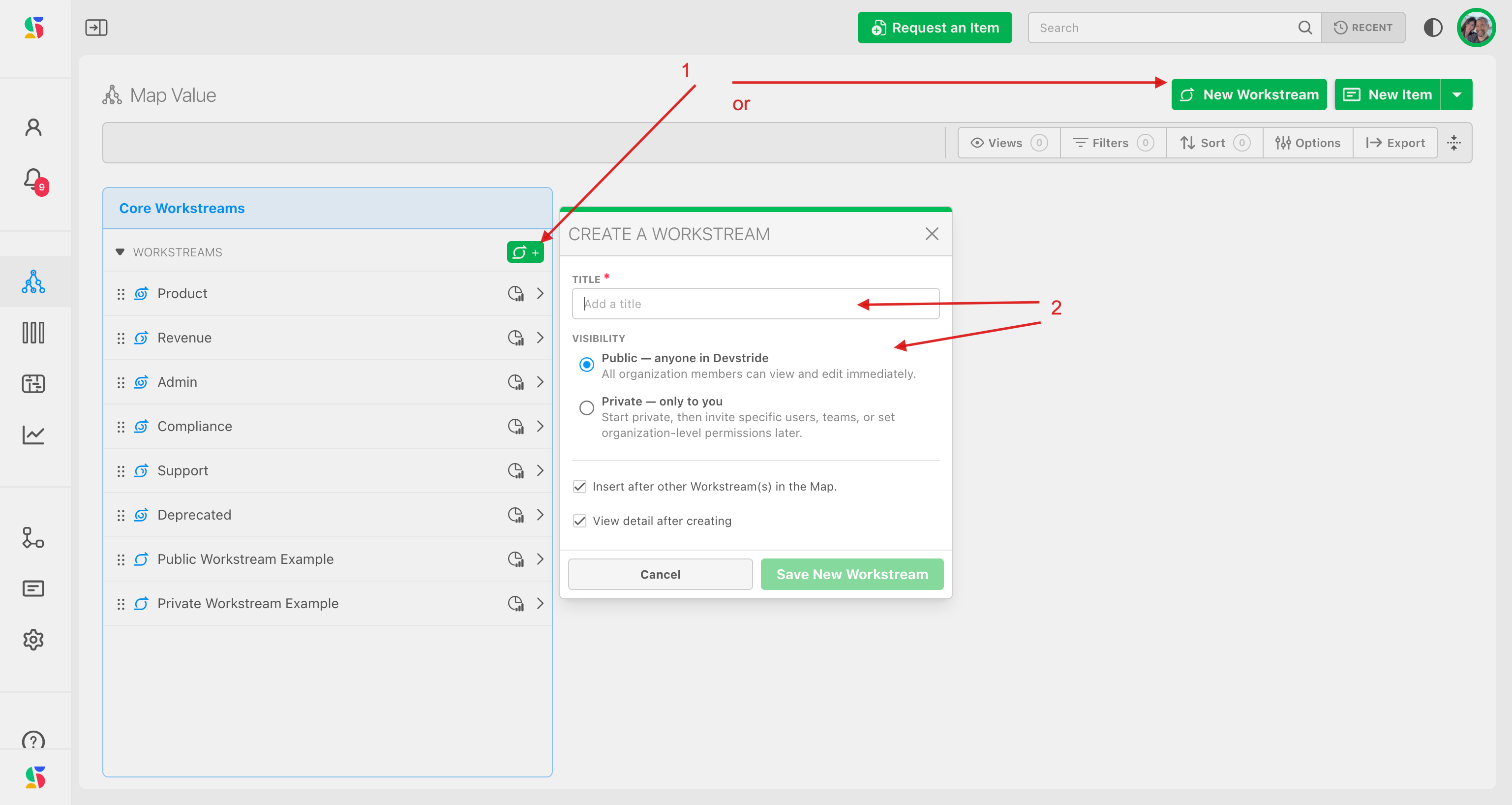The width and height of the screenshot is (1512, 805).
Task: Uncheck View detail after creating
Action: coord(579,521)
